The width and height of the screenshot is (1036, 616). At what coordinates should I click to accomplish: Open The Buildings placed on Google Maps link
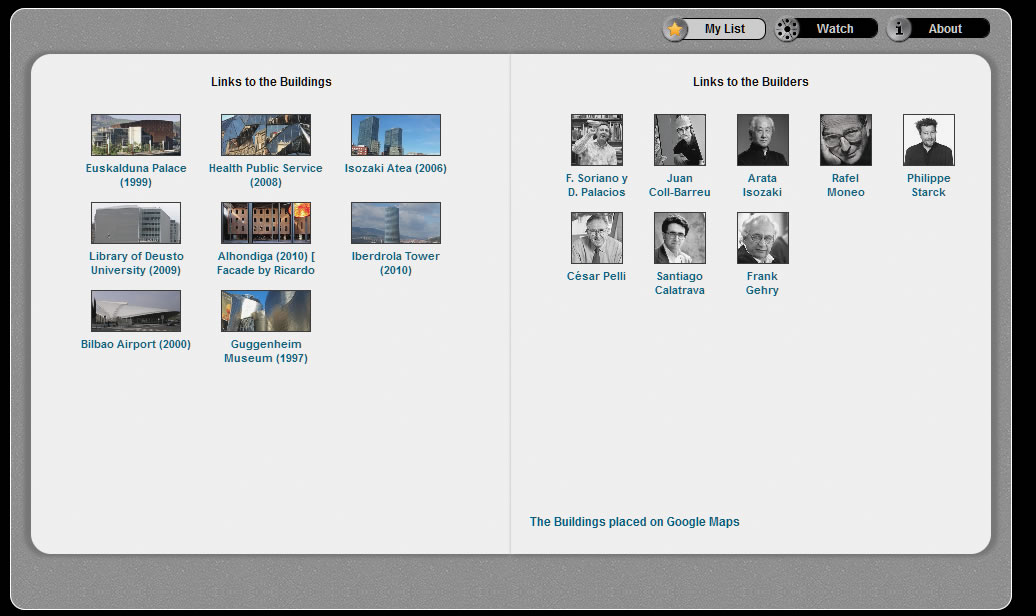[x=634, y=521]
